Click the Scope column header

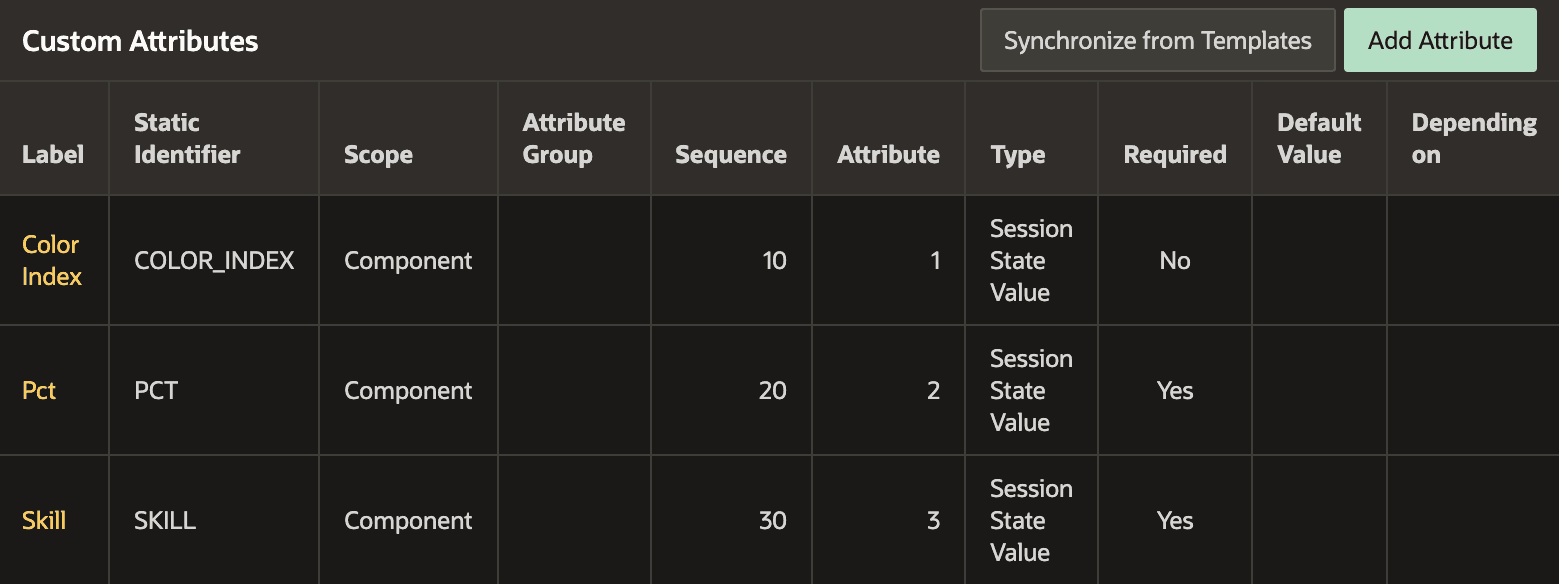(x=378, y=155)
